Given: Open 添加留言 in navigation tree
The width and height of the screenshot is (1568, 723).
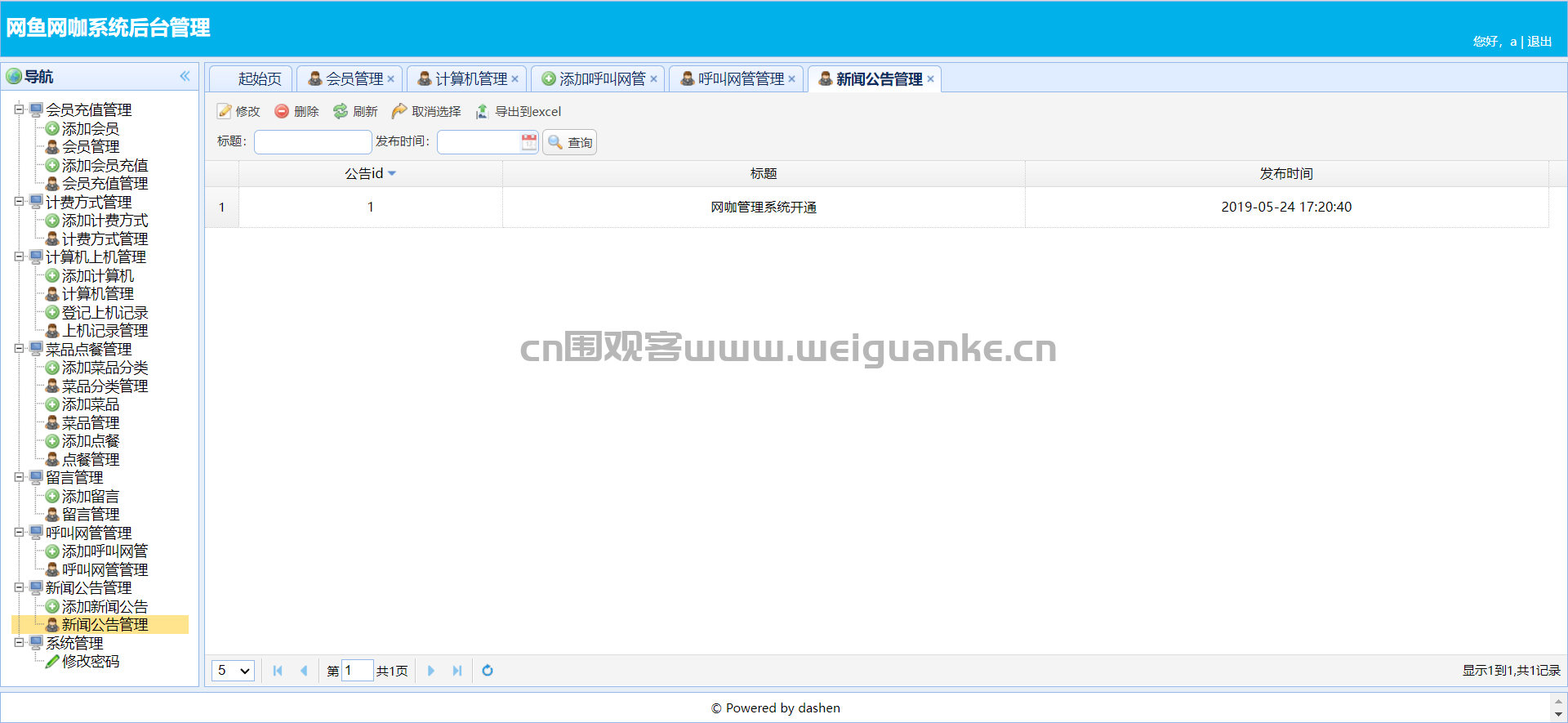Looking at the screenshot, I should [x=91, y=496].
